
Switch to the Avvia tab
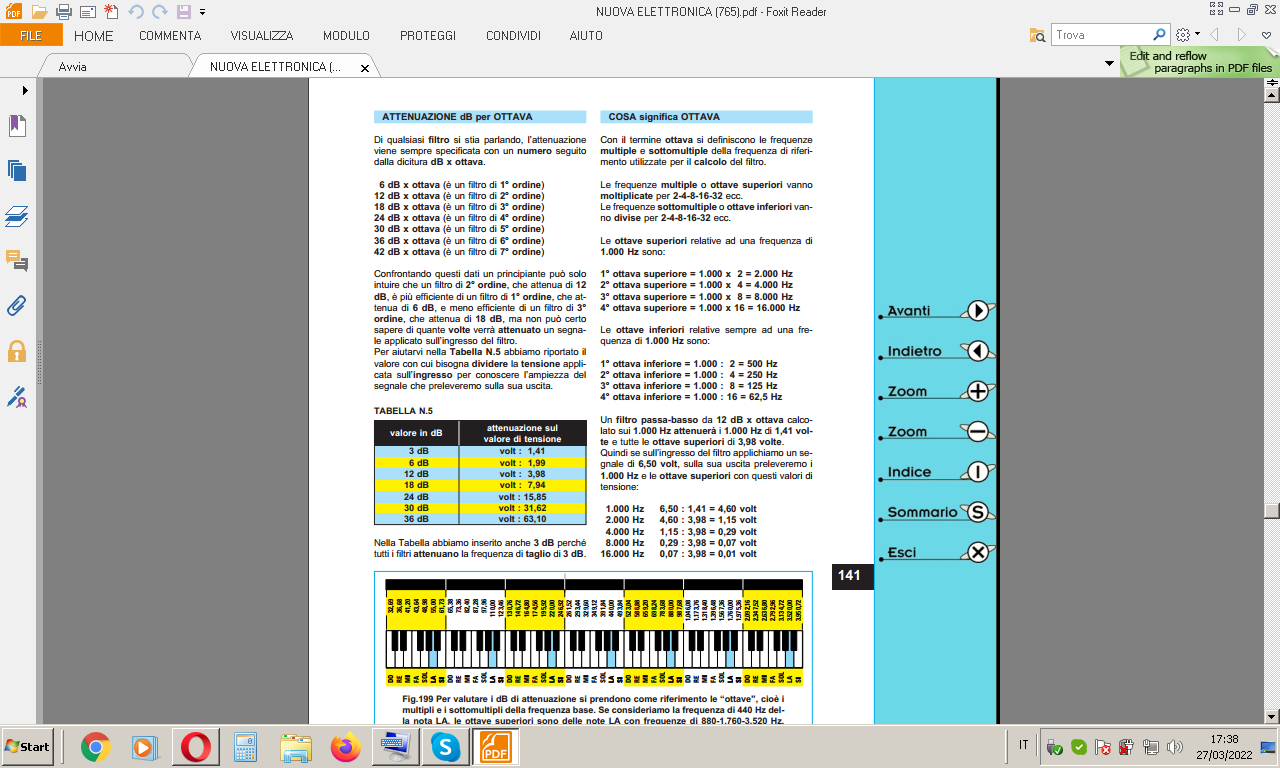72,67
